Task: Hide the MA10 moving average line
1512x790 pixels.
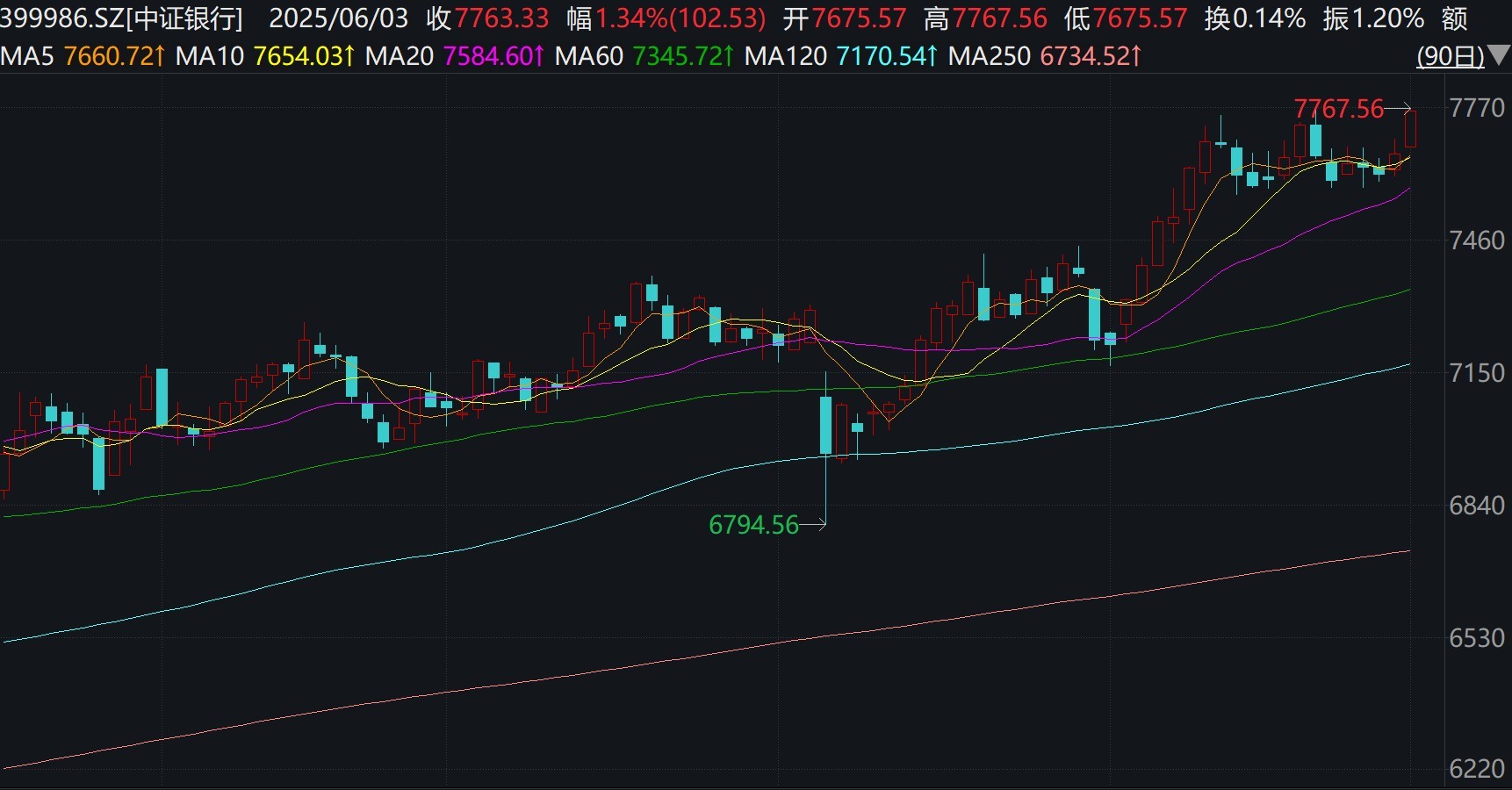Action: pyautogui.click(x=263, y=55)
